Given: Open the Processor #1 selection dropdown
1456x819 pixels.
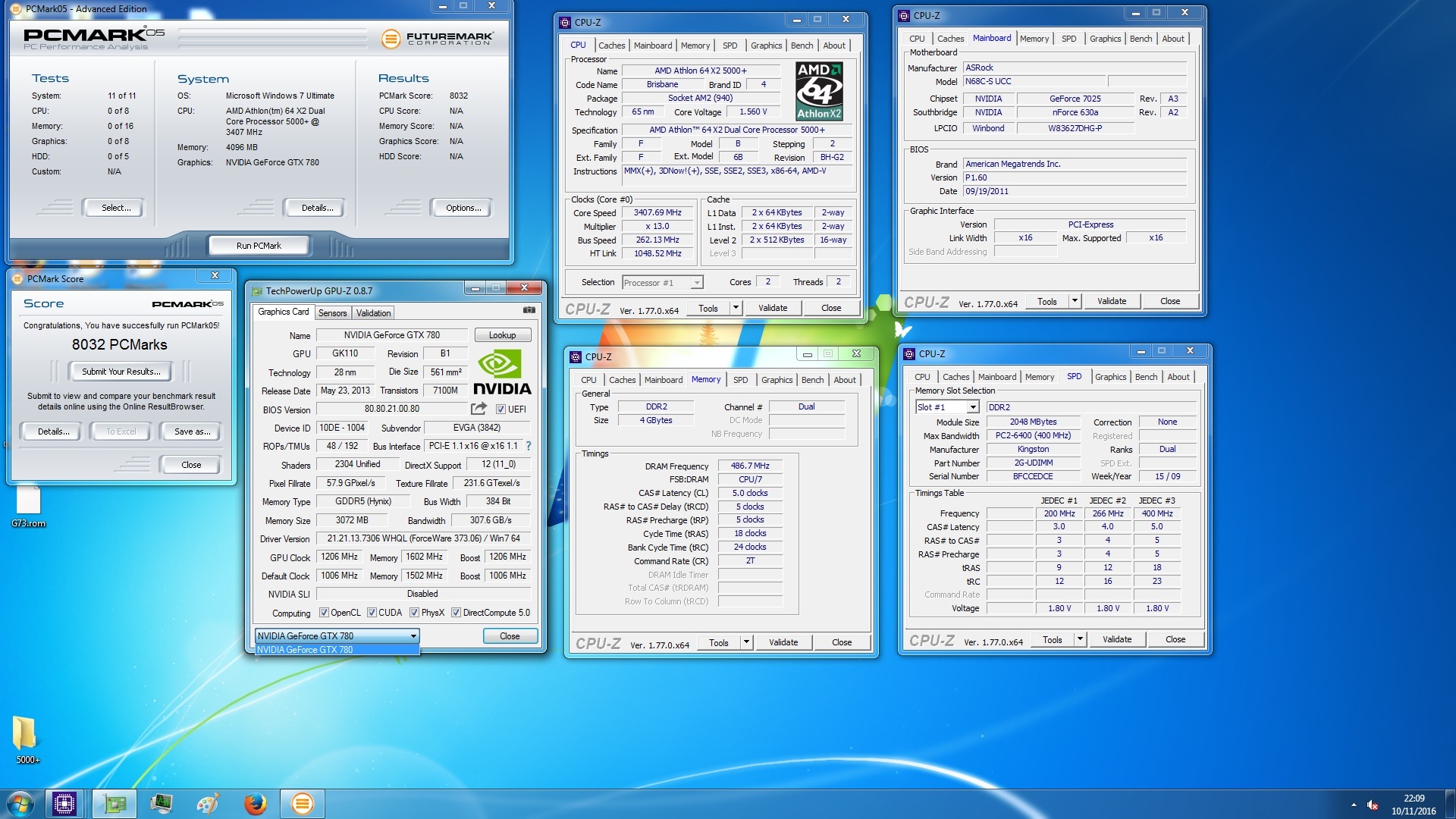Looking at the screenshot, I should [x=663, y=283].
